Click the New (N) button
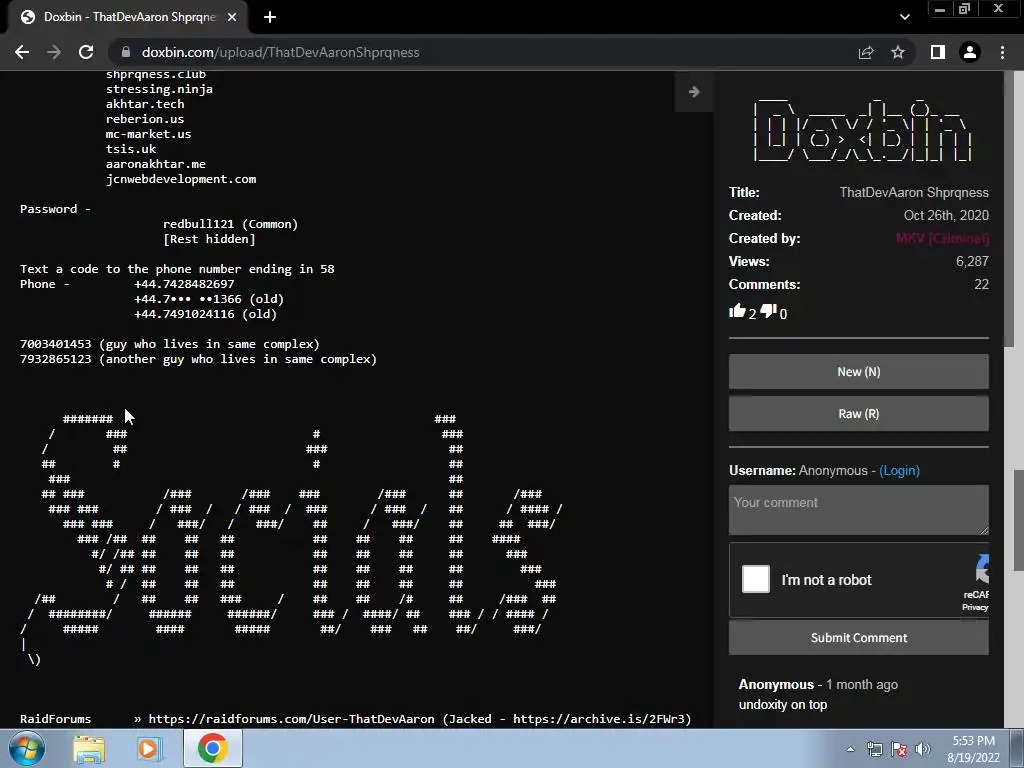The height and width of the screenshot is (768, 1024). click(859, 372)
